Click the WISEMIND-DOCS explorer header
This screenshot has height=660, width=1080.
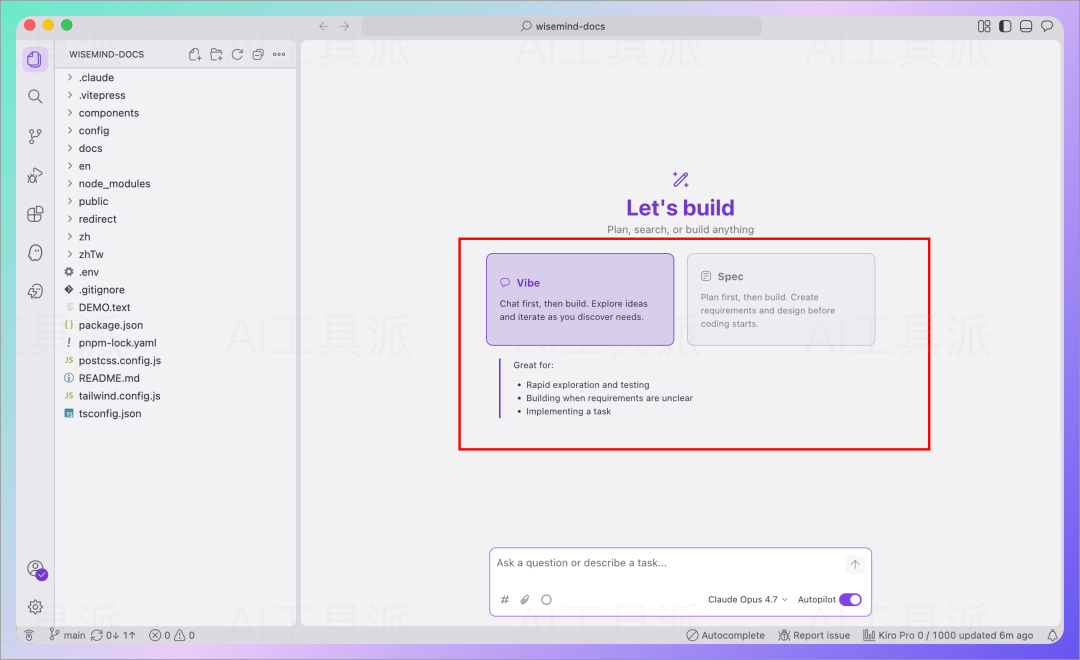(107, 54)
